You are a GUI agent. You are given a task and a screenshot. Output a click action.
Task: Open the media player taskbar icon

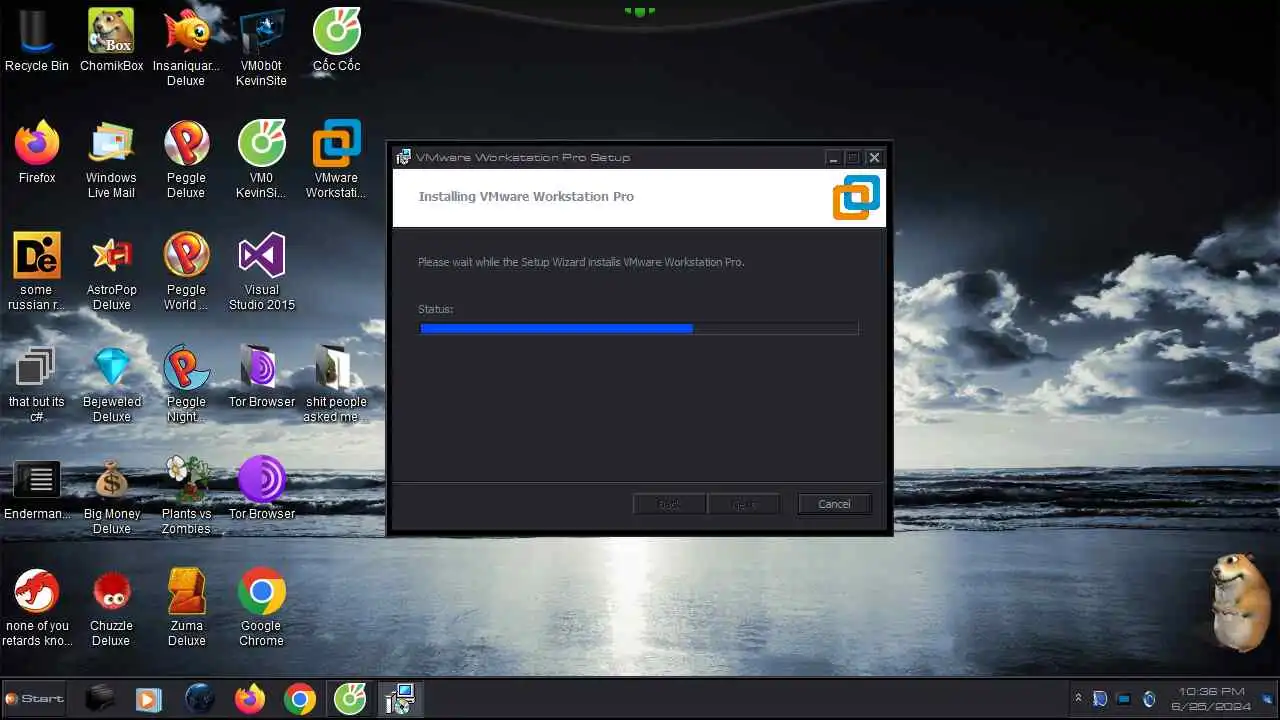(148, 699)
